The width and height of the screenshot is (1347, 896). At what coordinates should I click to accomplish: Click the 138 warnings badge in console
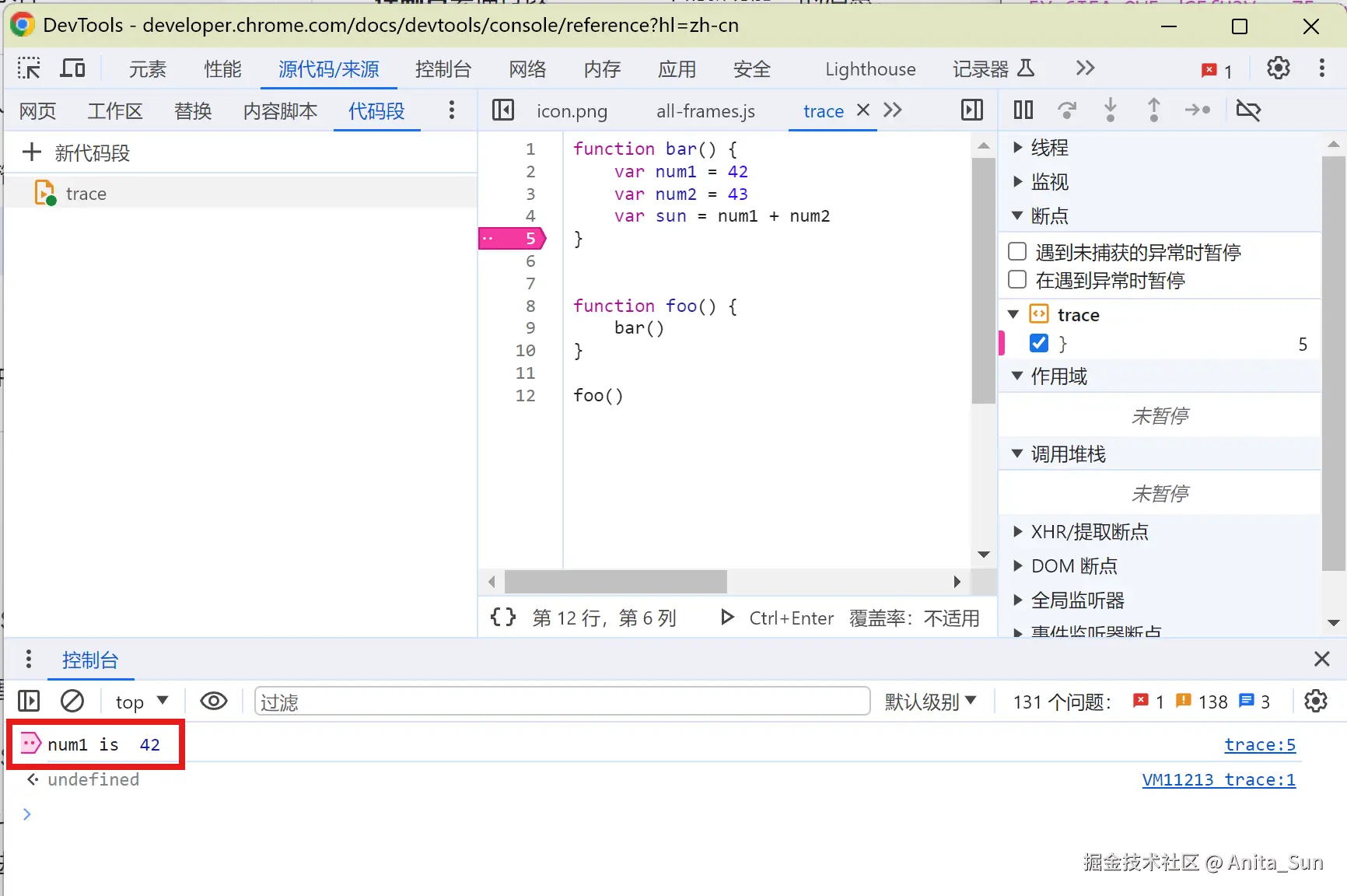tap(1202, 702)
